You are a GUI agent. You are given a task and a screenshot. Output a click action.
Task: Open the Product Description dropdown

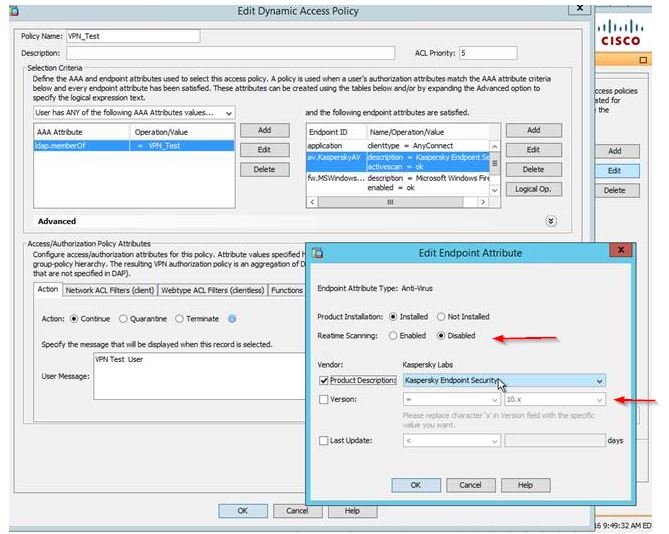click(504, 380)
